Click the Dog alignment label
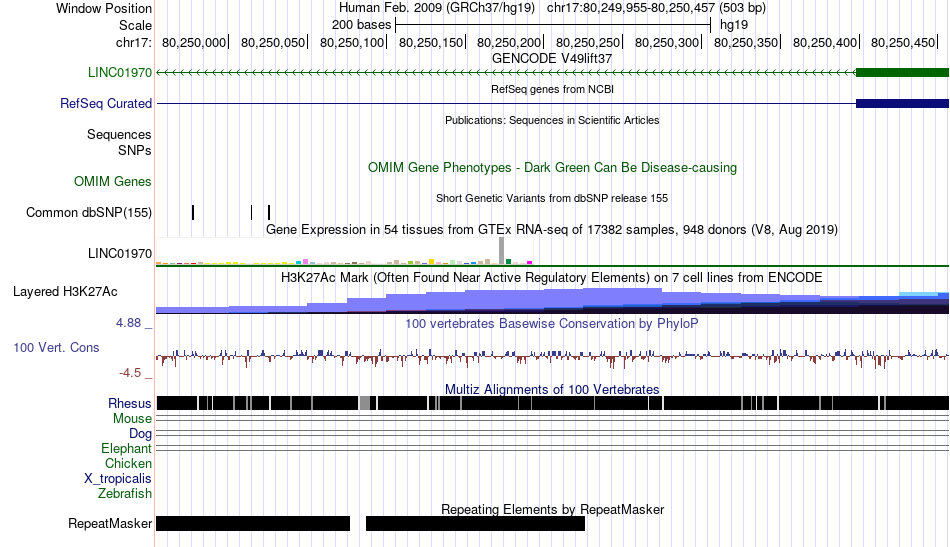 click(x=140, y=433)
